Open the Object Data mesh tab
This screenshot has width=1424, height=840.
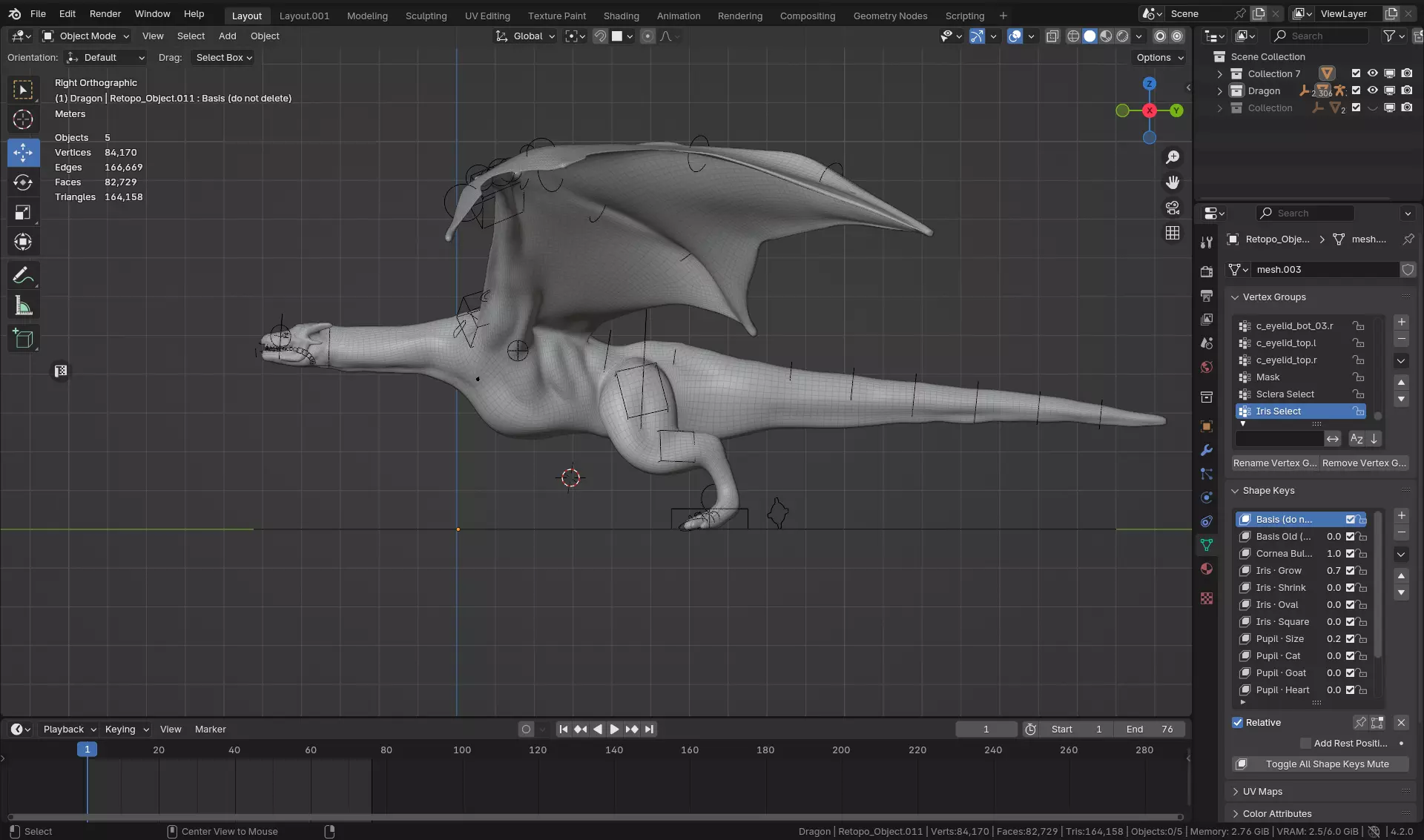click(1207, 545)
